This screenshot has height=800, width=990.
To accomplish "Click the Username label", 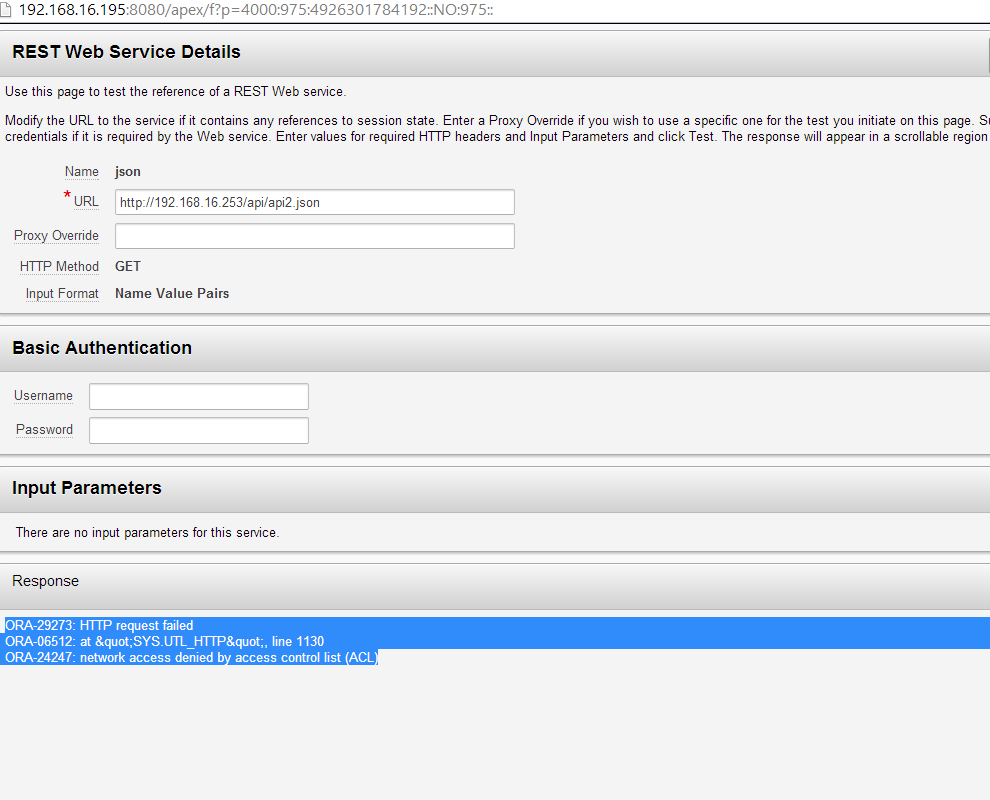I will pyautogui.click(x=43, y=396).
